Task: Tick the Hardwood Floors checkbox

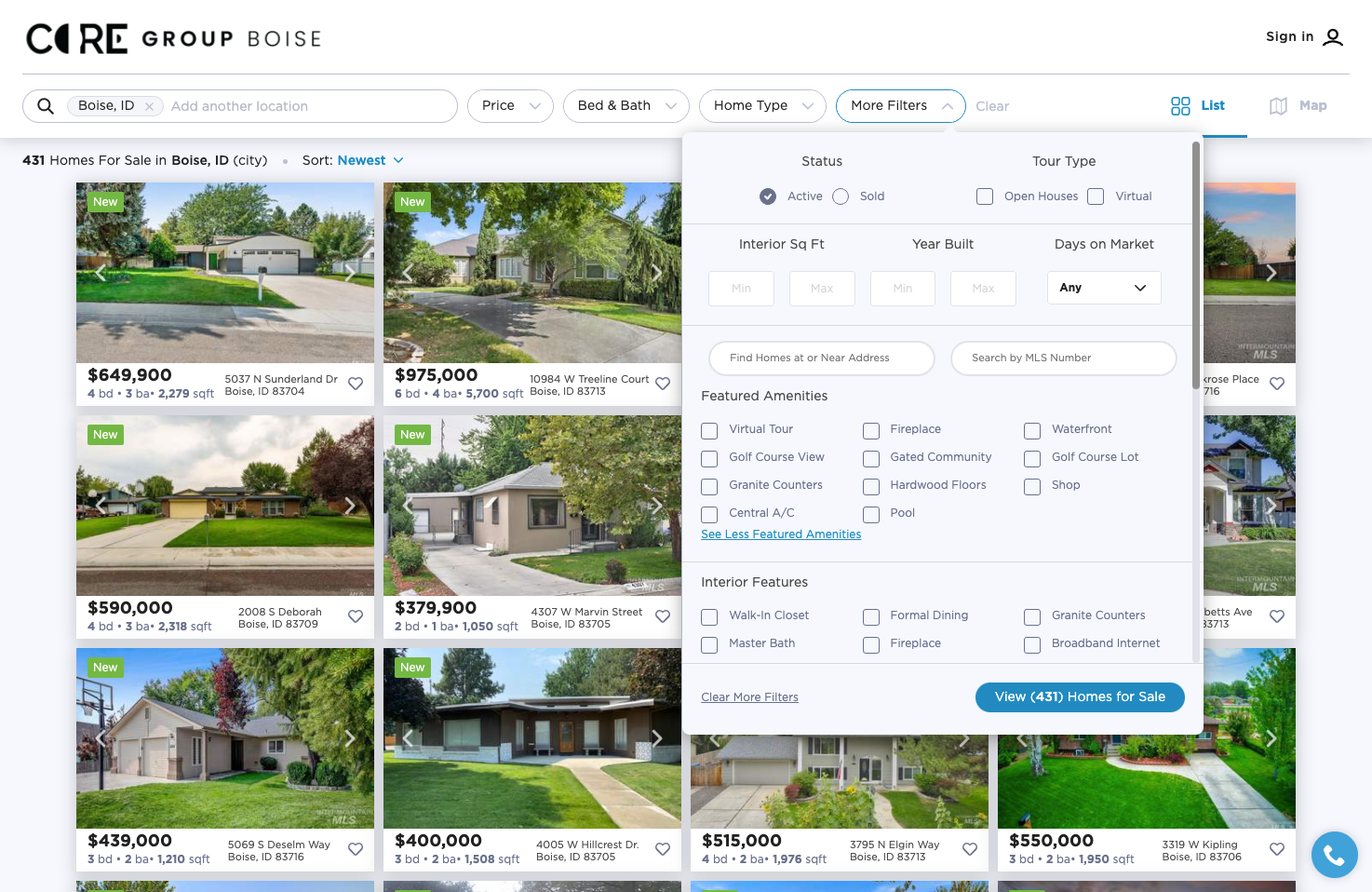Action: [x=871, y=486]
